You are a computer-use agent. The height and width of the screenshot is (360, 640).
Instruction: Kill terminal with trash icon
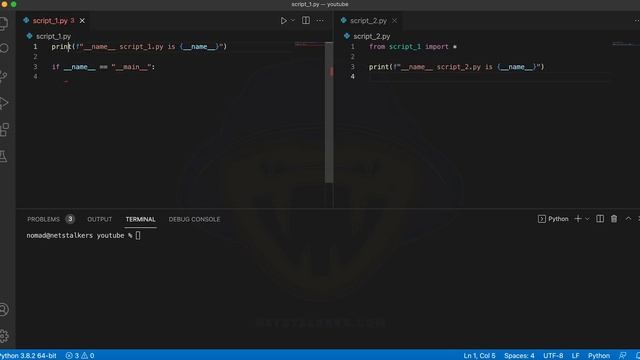pyautogui.click(x=614, y=219)
